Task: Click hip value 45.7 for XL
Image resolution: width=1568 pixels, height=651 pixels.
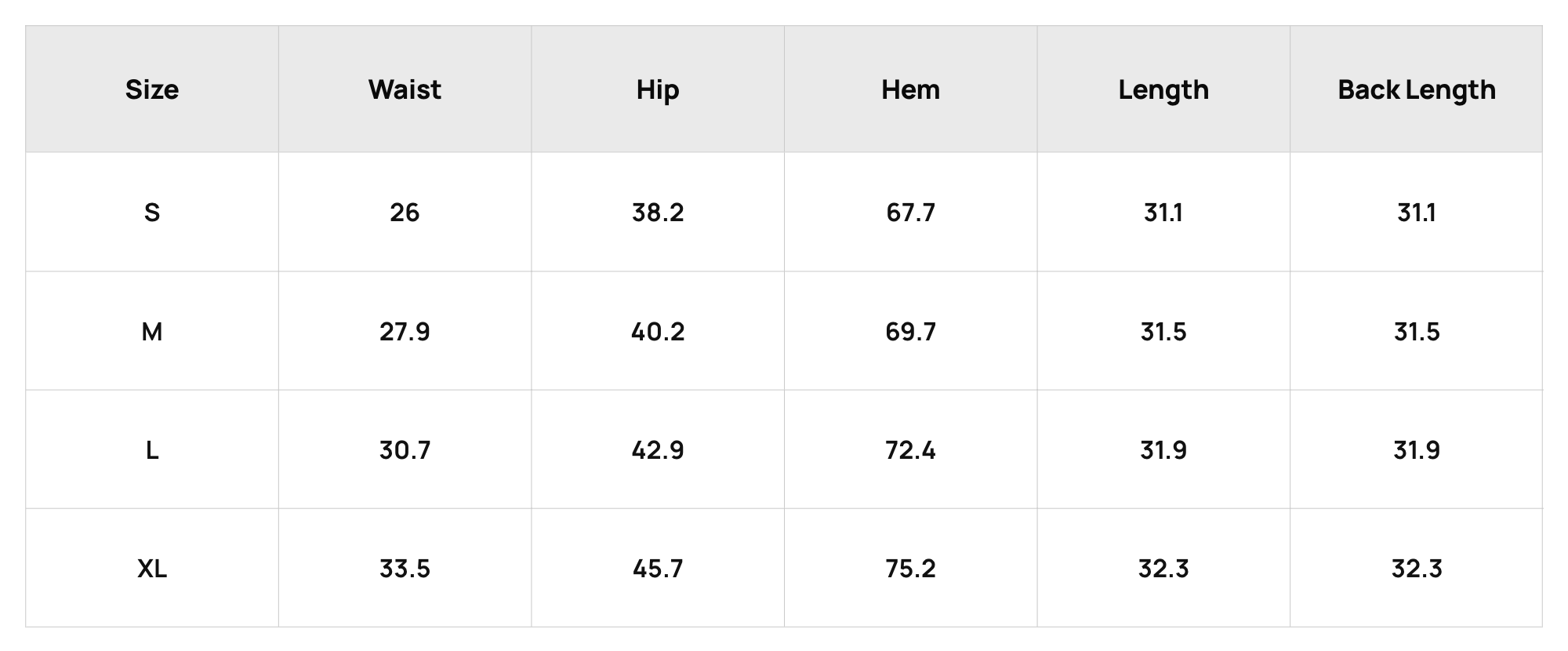Action: (658, 569)
